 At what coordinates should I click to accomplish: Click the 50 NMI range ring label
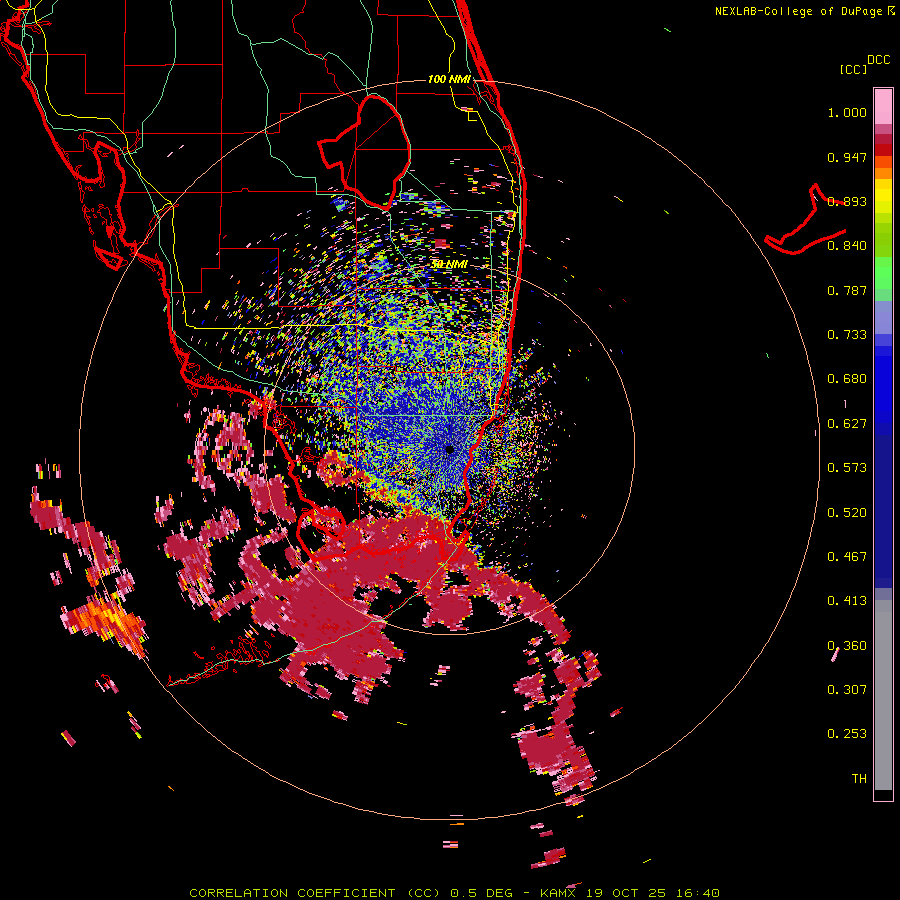450,264
